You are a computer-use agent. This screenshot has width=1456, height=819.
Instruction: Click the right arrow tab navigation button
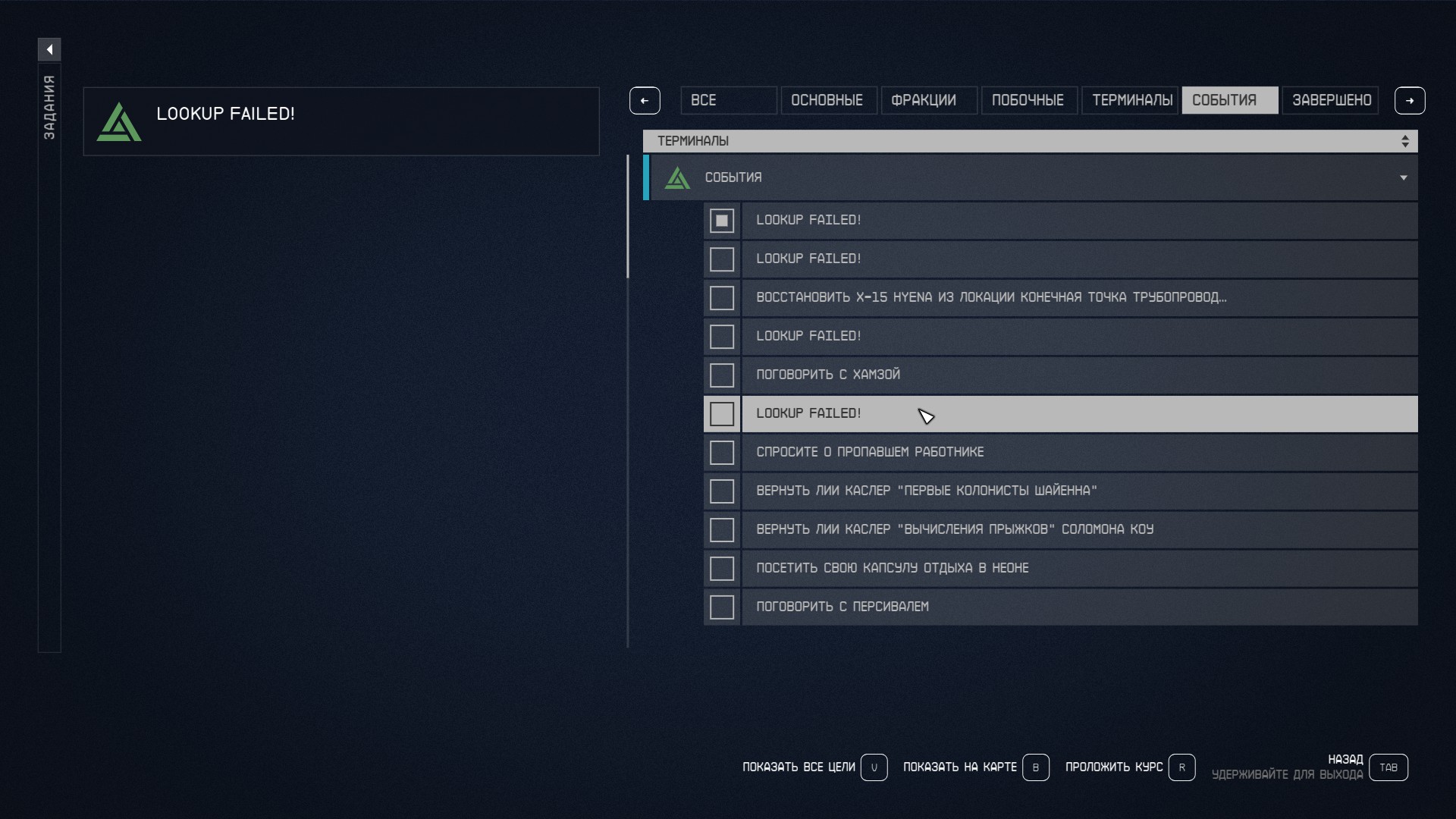1410,100
